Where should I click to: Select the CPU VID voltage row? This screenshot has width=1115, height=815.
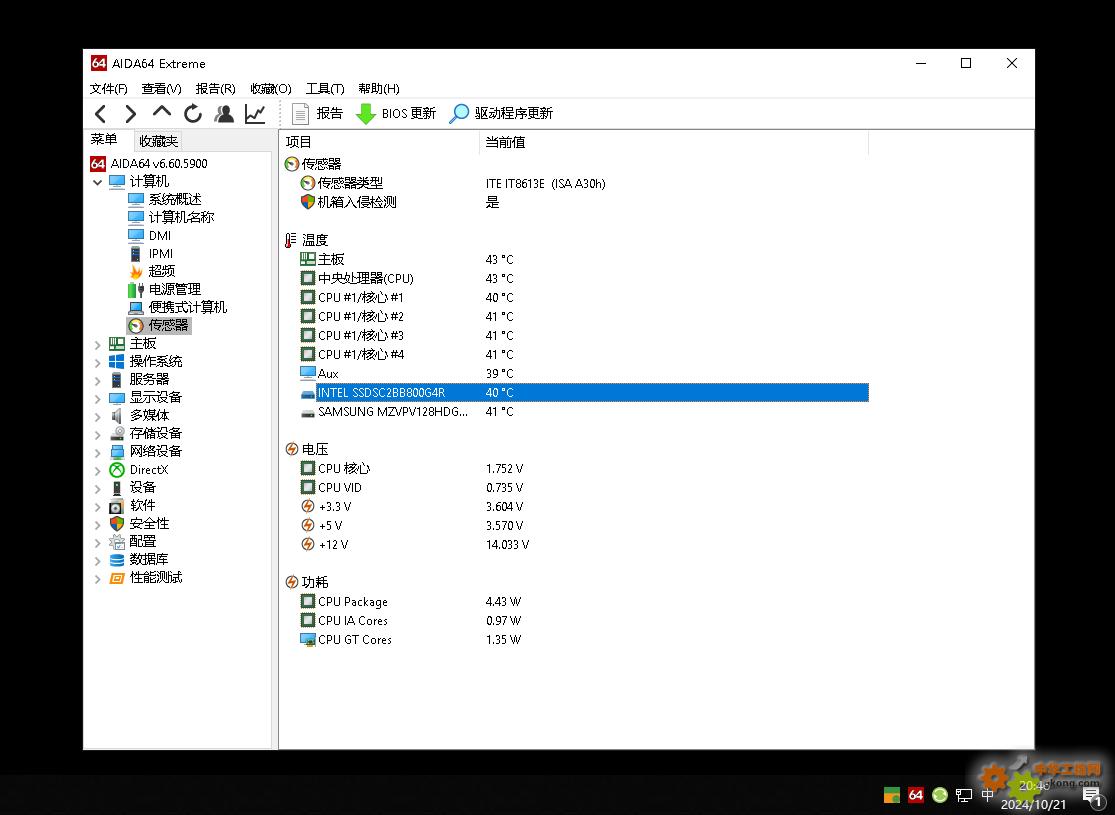click(x=584, y=488)
